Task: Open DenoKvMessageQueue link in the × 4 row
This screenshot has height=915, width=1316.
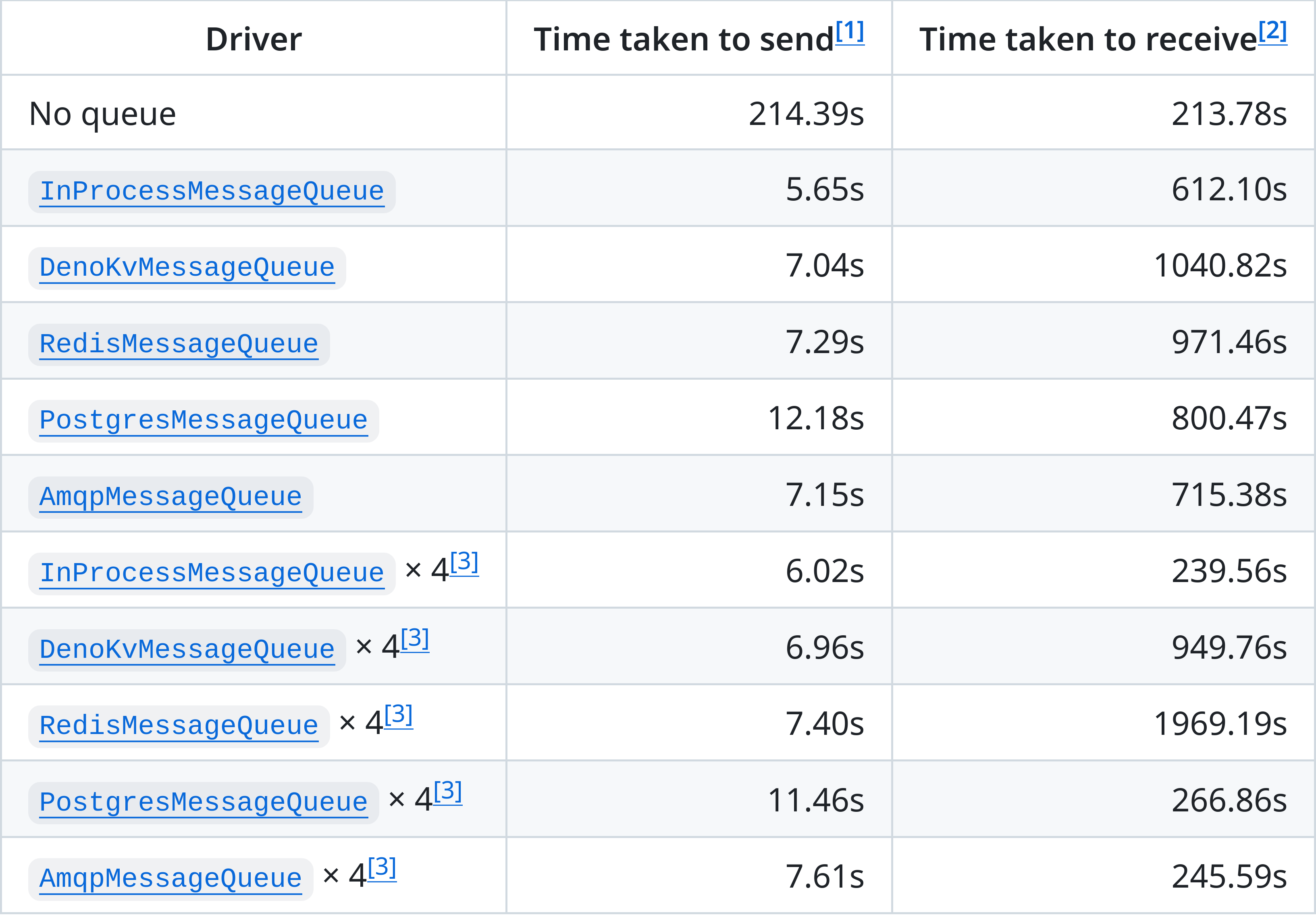Action: [x=187, y=650]
